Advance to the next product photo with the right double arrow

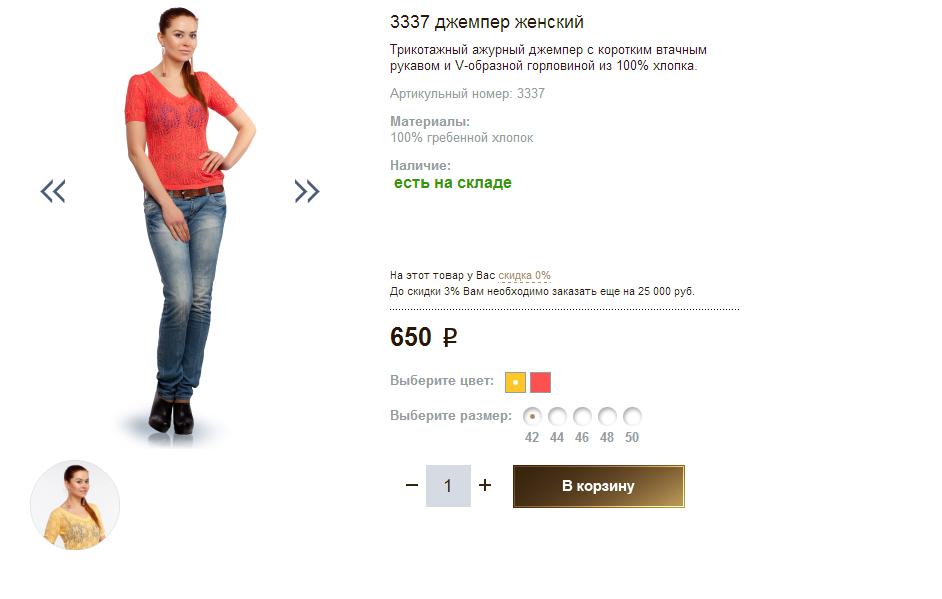tap(307, 191)
